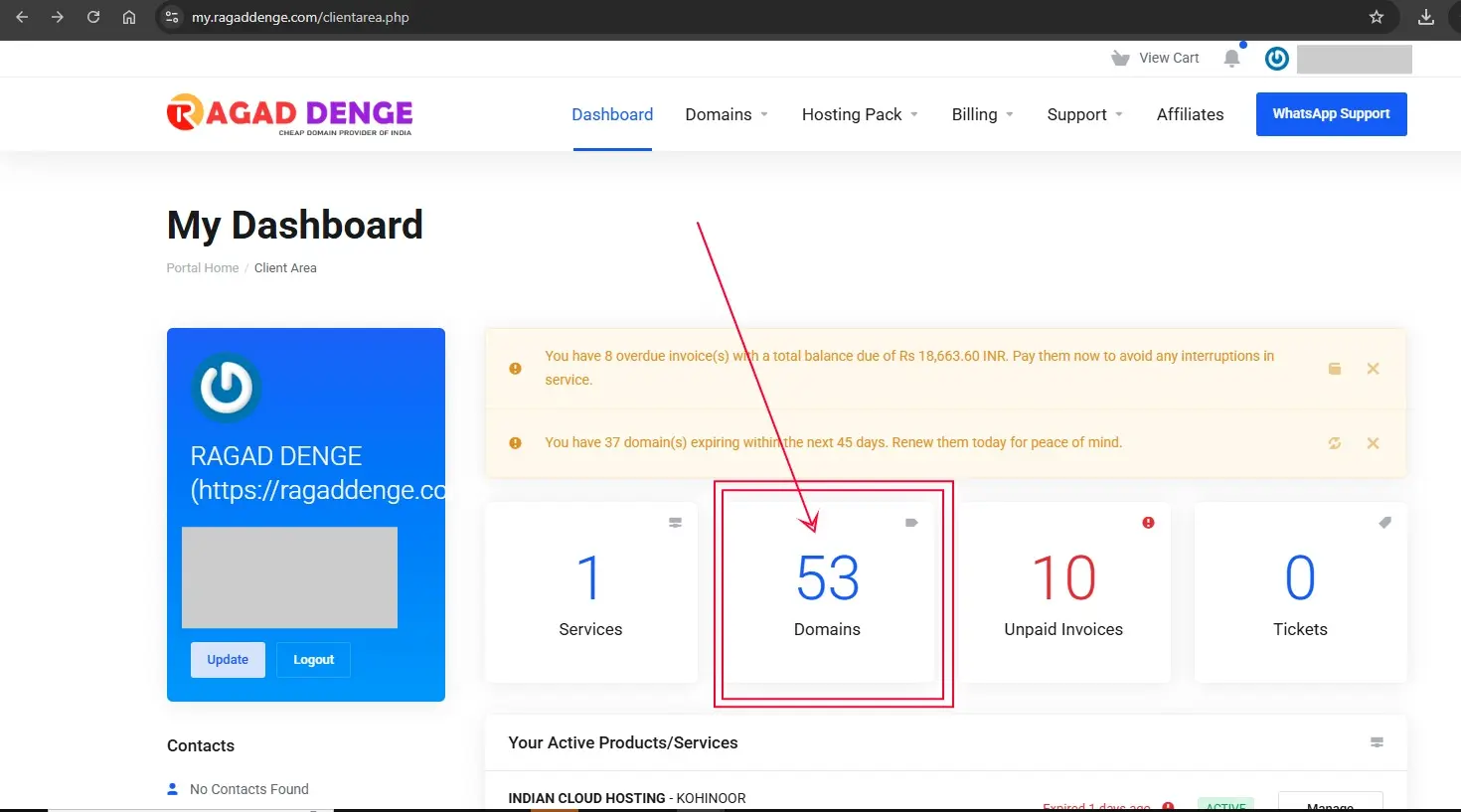The image size is (1461, 812).
Task: Click the browser address bar URL
Action: click(300, 17)
